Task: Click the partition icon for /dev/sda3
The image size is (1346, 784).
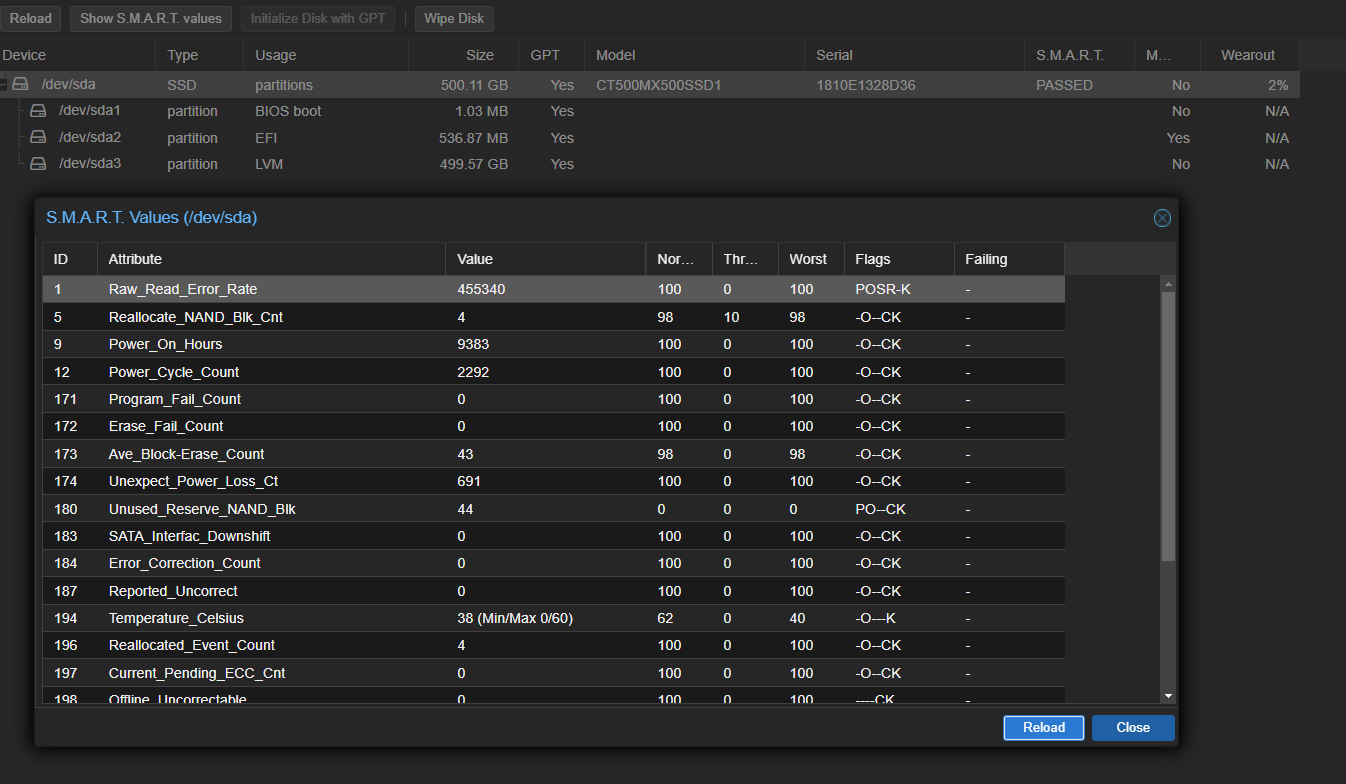Action: (x=38, y=163)
